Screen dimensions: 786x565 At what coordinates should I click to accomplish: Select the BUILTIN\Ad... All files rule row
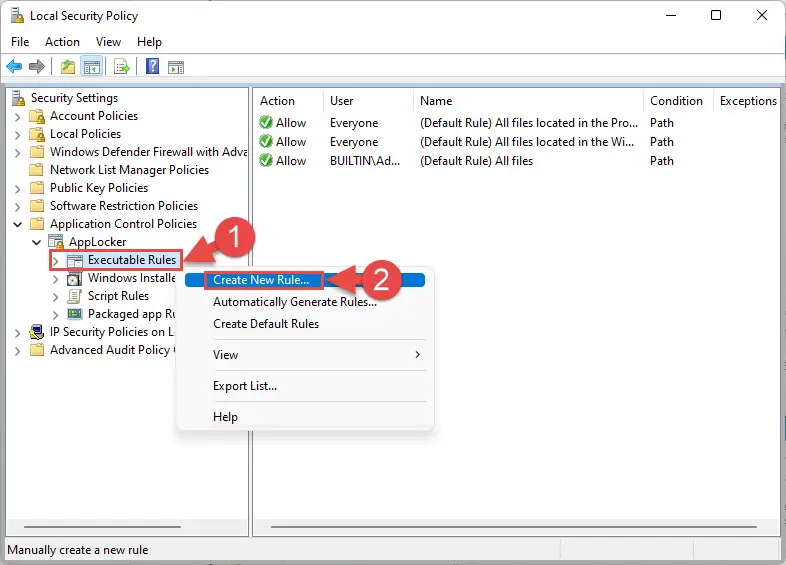tap(517, 161)
